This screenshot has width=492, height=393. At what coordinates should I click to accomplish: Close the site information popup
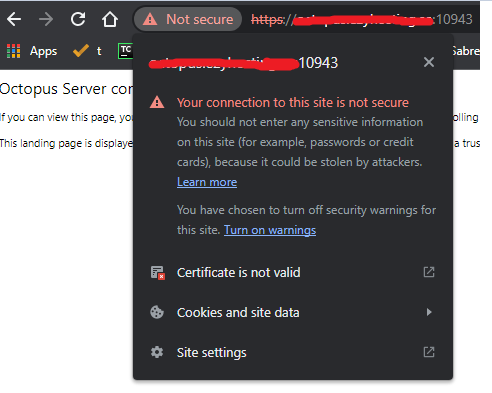[x=429, y=62]
